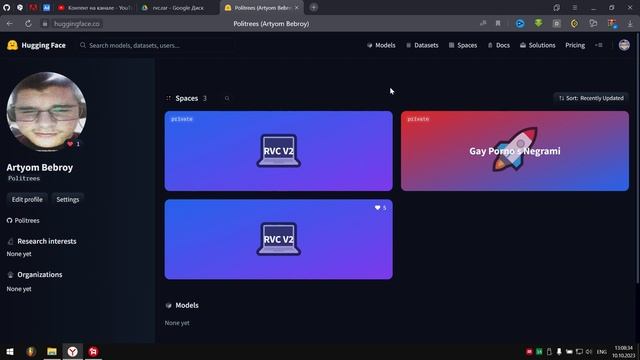Click the heart icon on lower RVC V2 card
This screenshot has height=360, width=640.
click(x=378, y=208)
